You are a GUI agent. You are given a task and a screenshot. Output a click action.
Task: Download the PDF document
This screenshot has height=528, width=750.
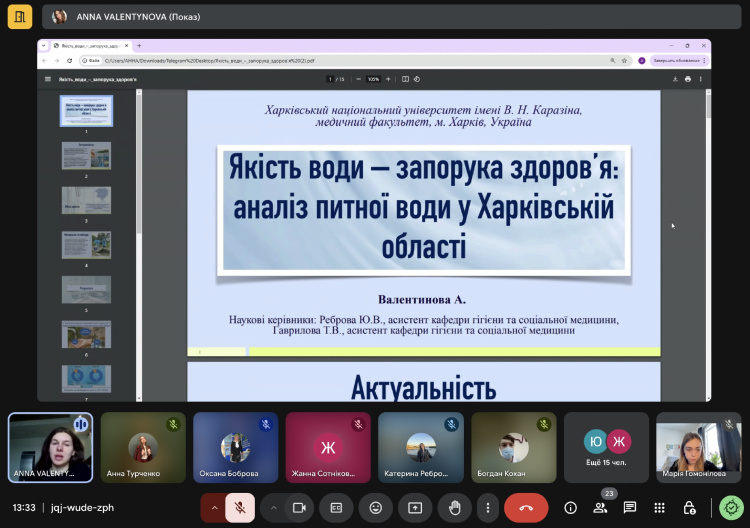675,79
